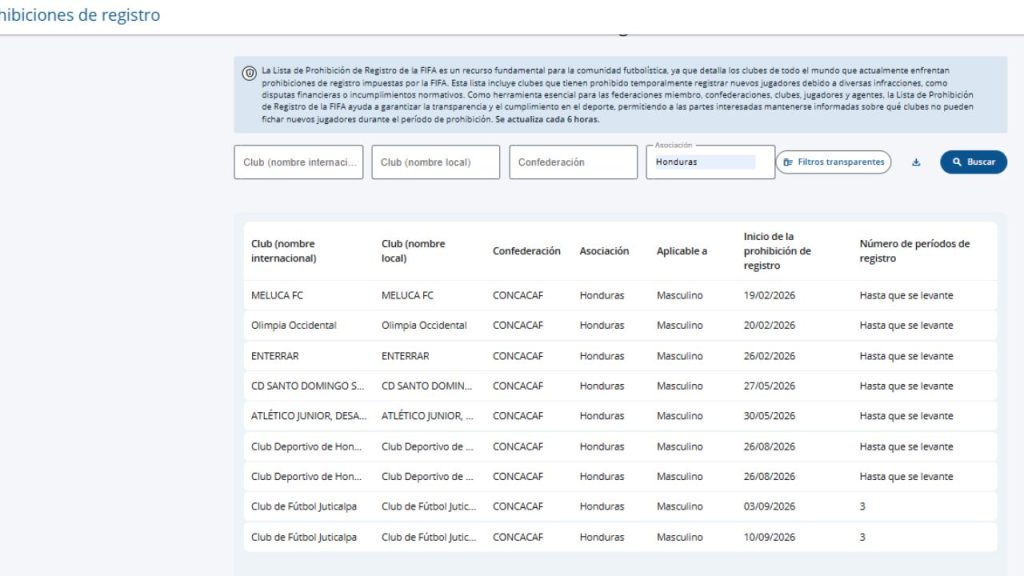Click the Confederación table column header
Image resolution: width=1024 pixels, height=576 pixels.
point(526,251)
